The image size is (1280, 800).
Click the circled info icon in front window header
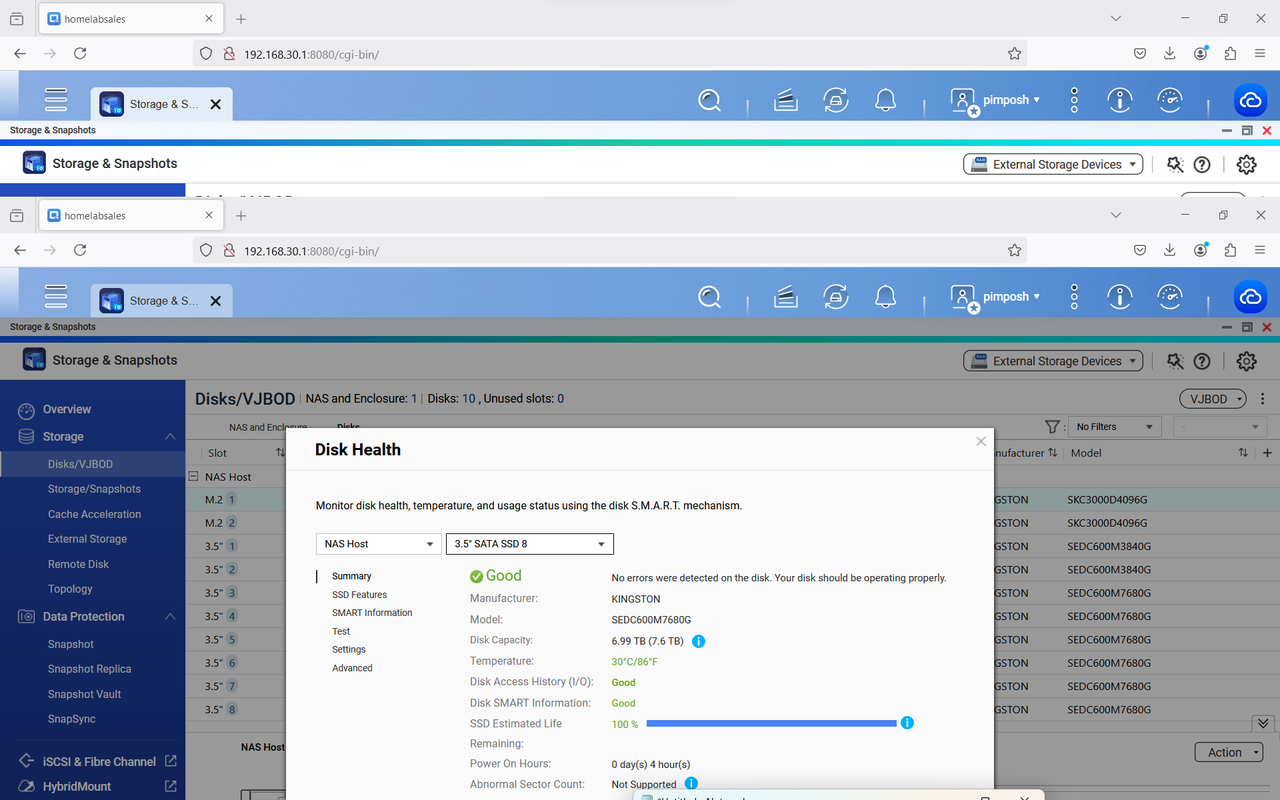click(x=1119, y=296)
